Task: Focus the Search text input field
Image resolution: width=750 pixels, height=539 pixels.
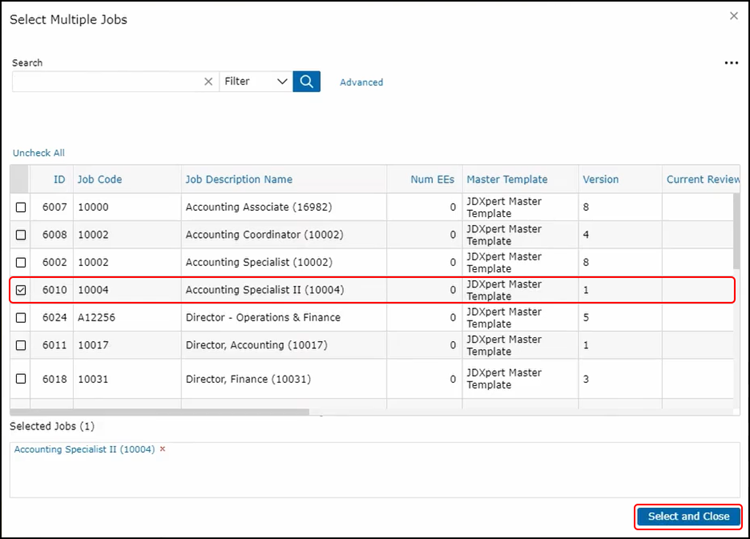Action: pos(105,82)
